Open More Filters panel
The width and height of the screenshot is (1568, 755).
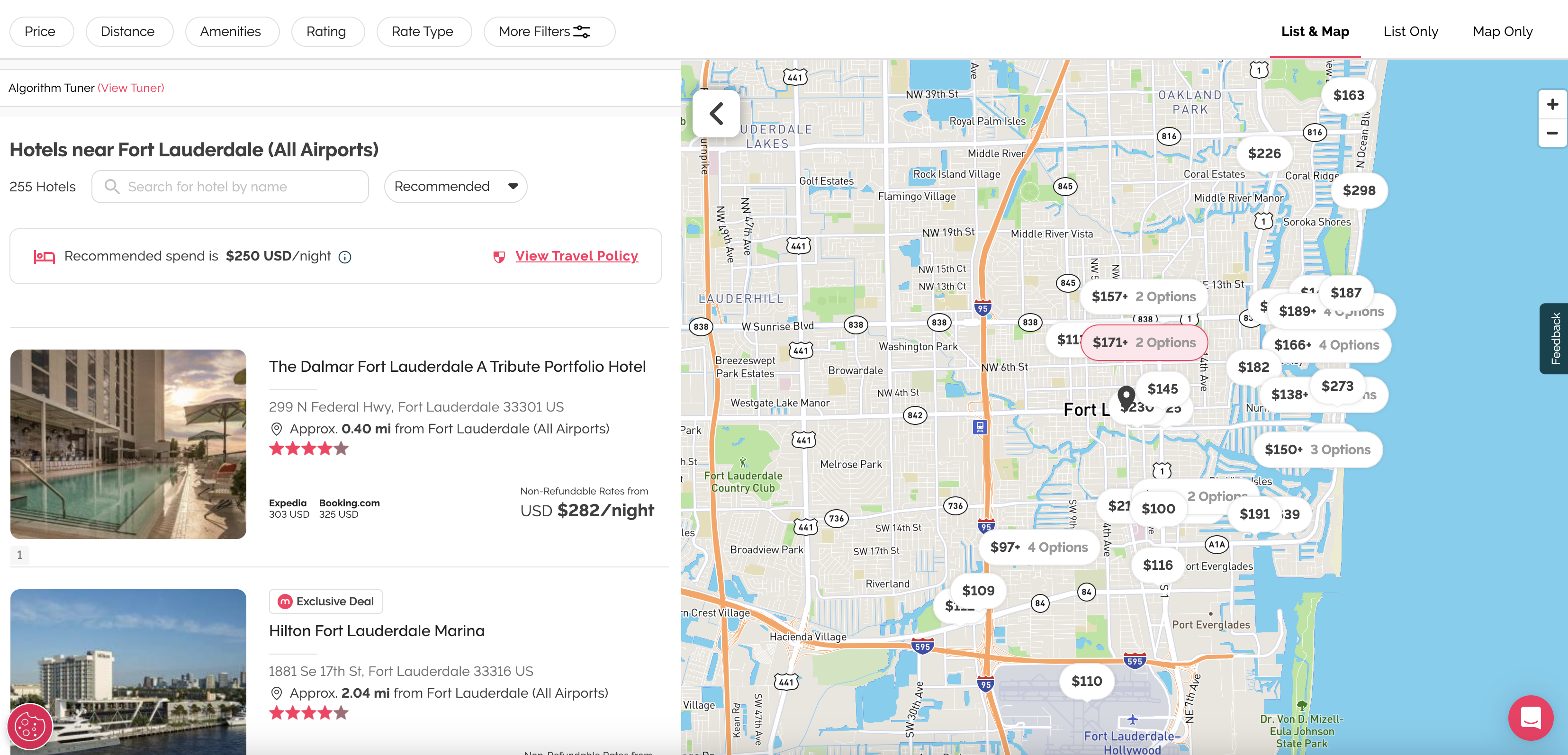[x=549, y=32]
